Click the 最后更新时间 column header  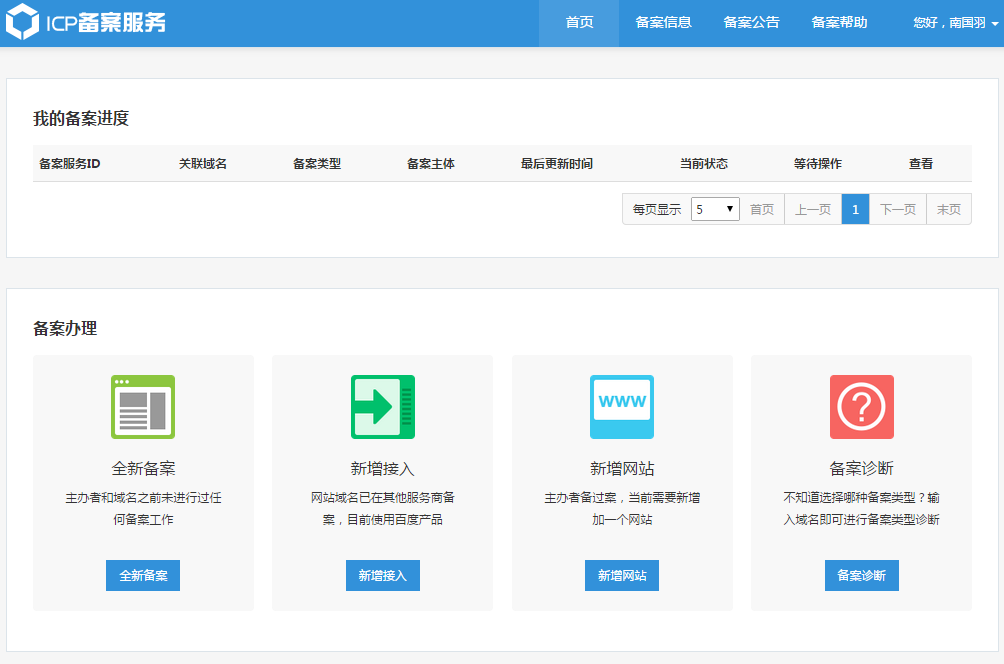556,164
